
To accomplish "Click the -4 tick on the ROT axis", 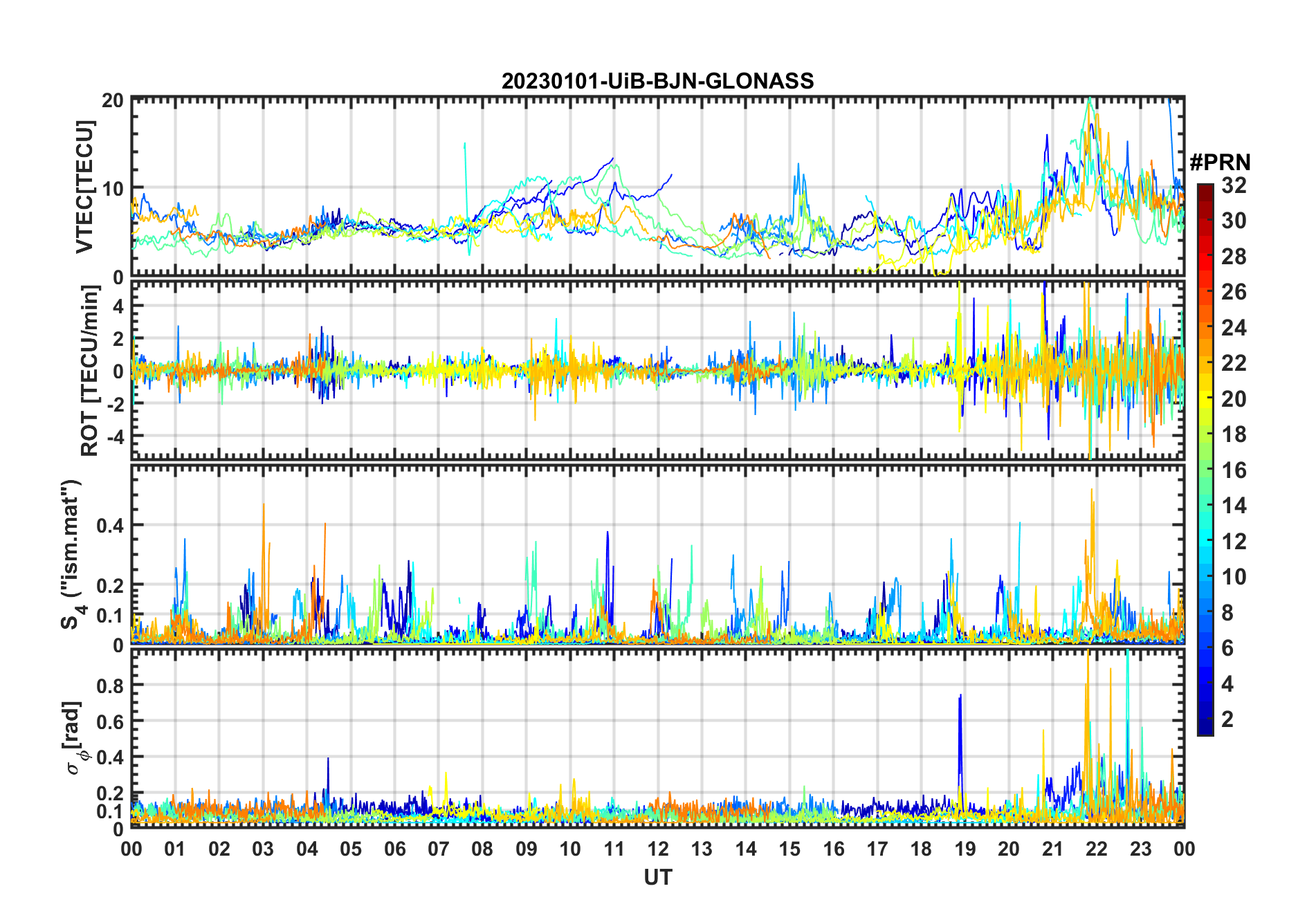I will [x=114, y=436].
